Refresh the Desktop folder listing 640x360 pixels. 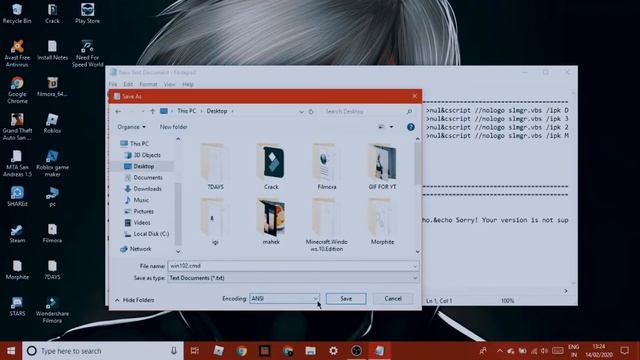(311, 111)
